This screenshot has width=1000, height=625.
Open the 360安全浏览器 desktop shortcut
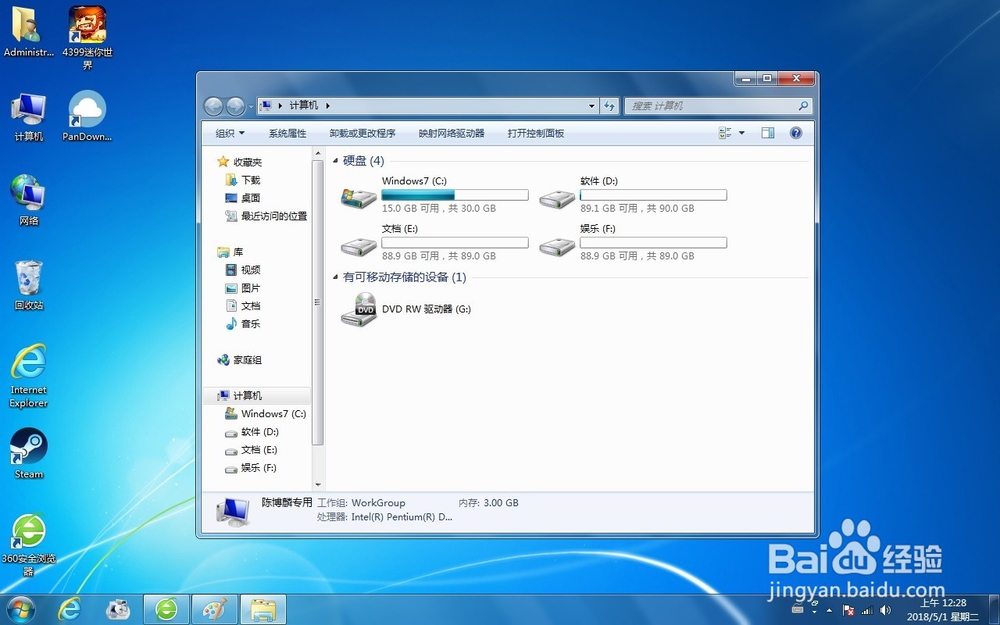click(29, 545)
